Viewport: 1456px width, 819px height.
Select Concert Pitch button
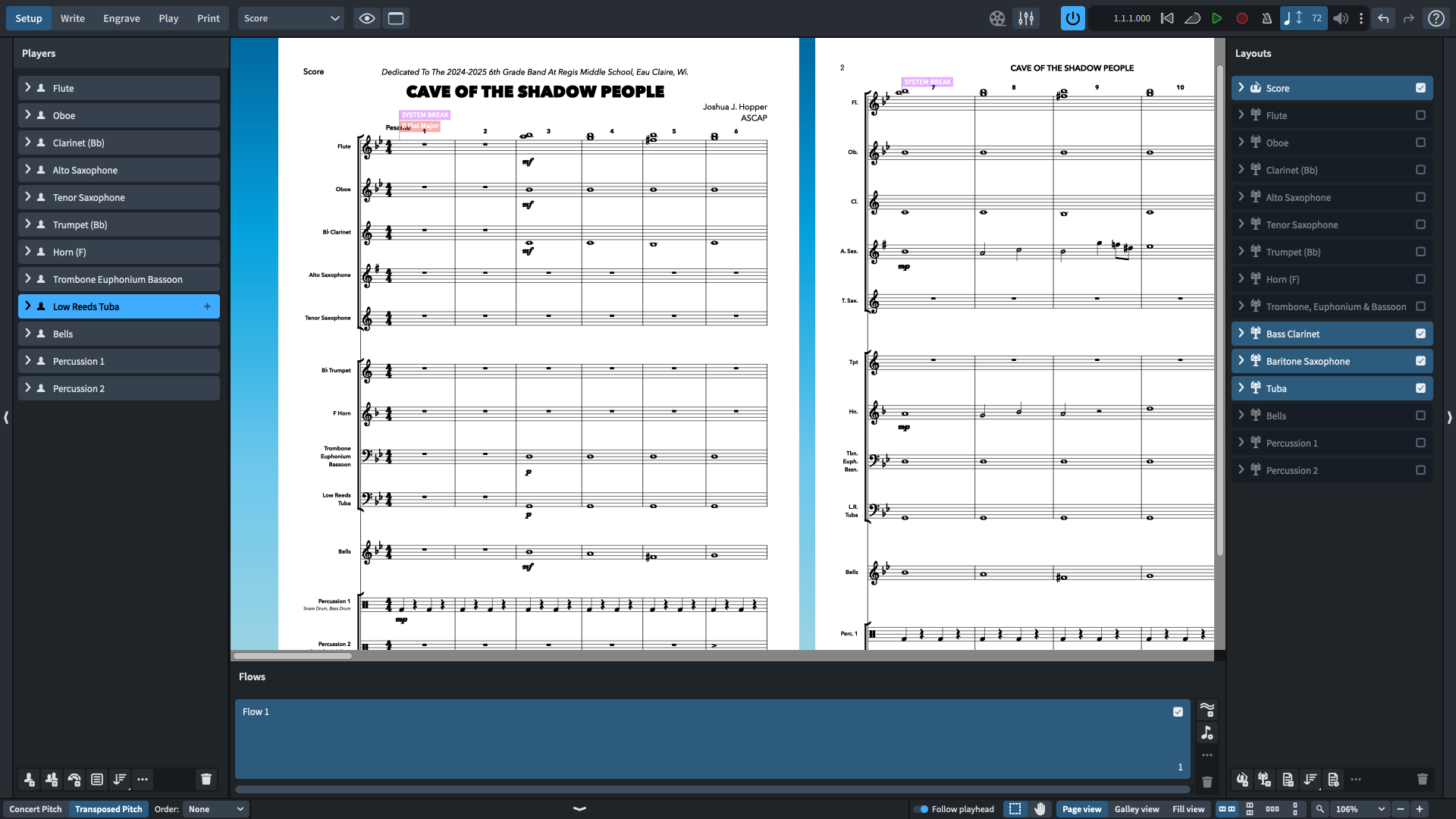pyautogui.click(x=36, y=809)
